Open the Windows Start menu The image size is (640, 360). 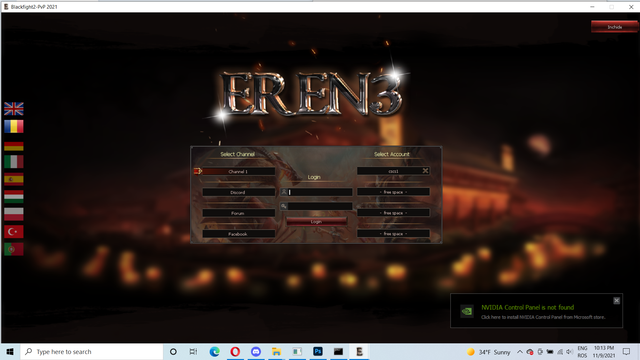click(x=10, y=351)
